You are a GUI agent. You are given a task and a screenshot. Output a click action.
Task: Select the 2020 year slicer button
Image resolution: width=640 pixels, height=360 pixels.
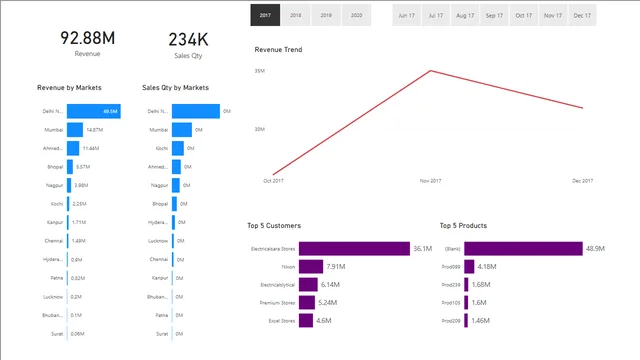(356, 15)
